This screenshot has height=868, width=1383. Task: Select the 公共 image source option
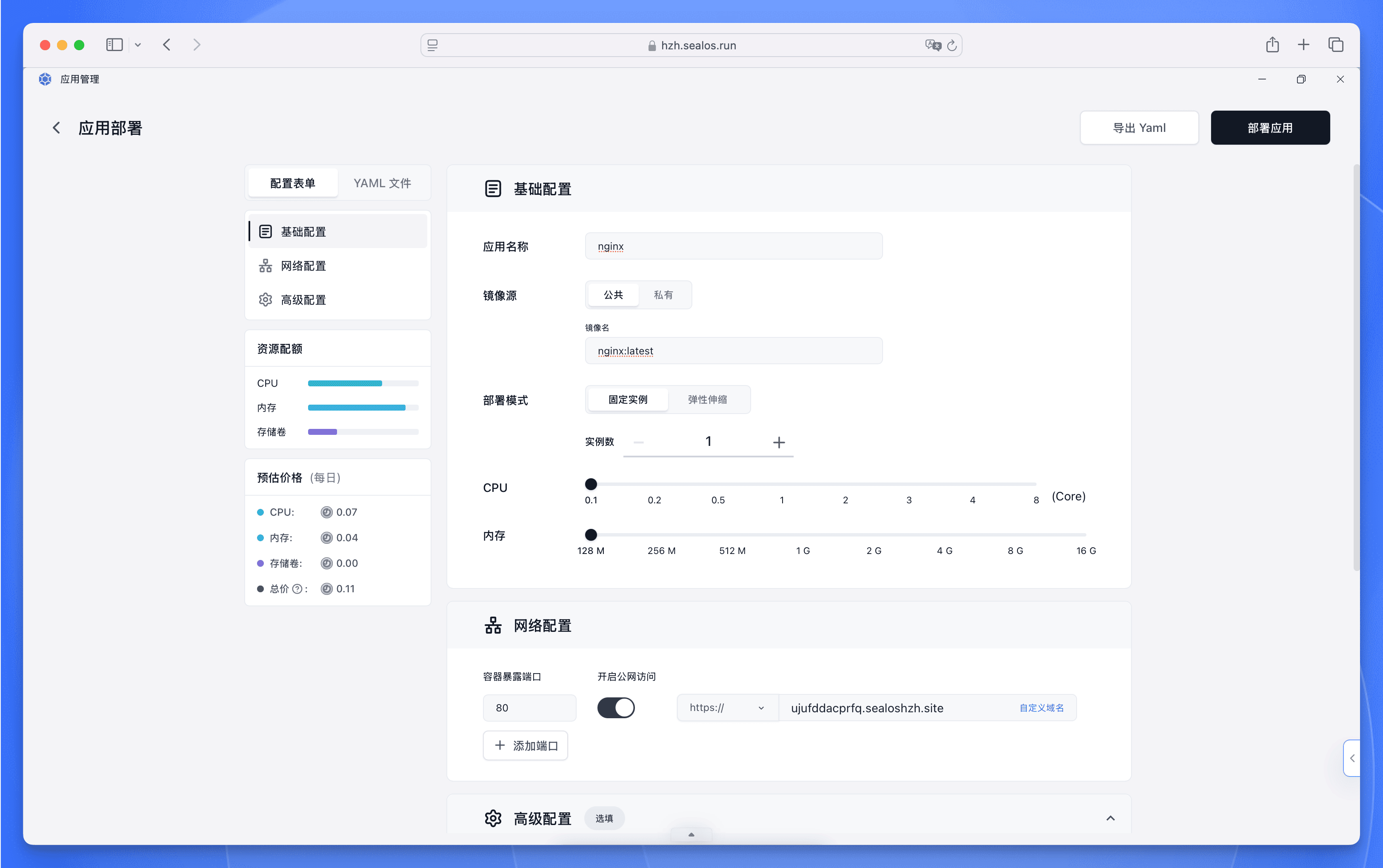(x=613, y=295)
